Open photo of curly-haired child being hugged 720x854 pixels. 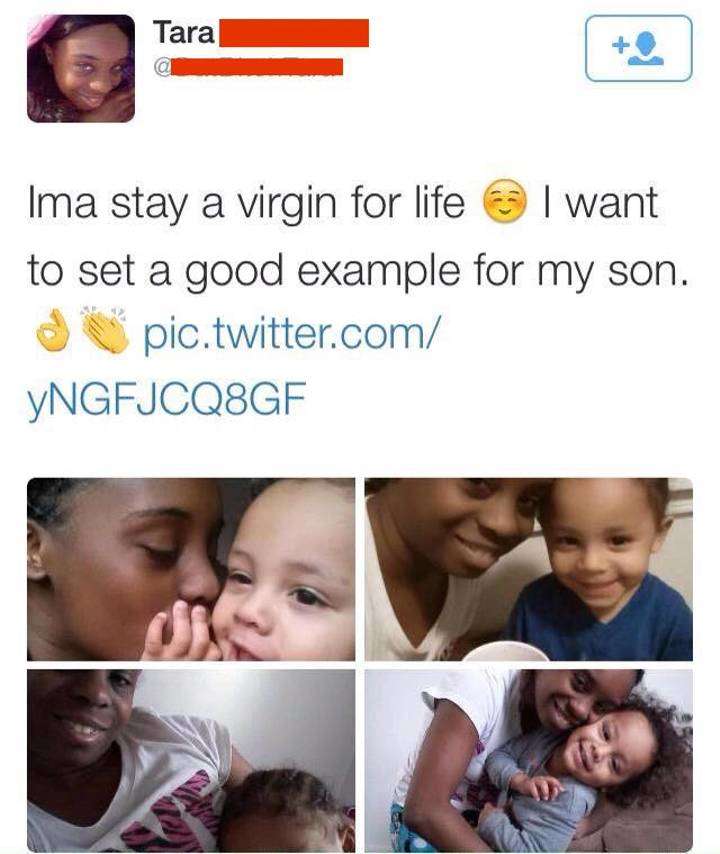529,761
